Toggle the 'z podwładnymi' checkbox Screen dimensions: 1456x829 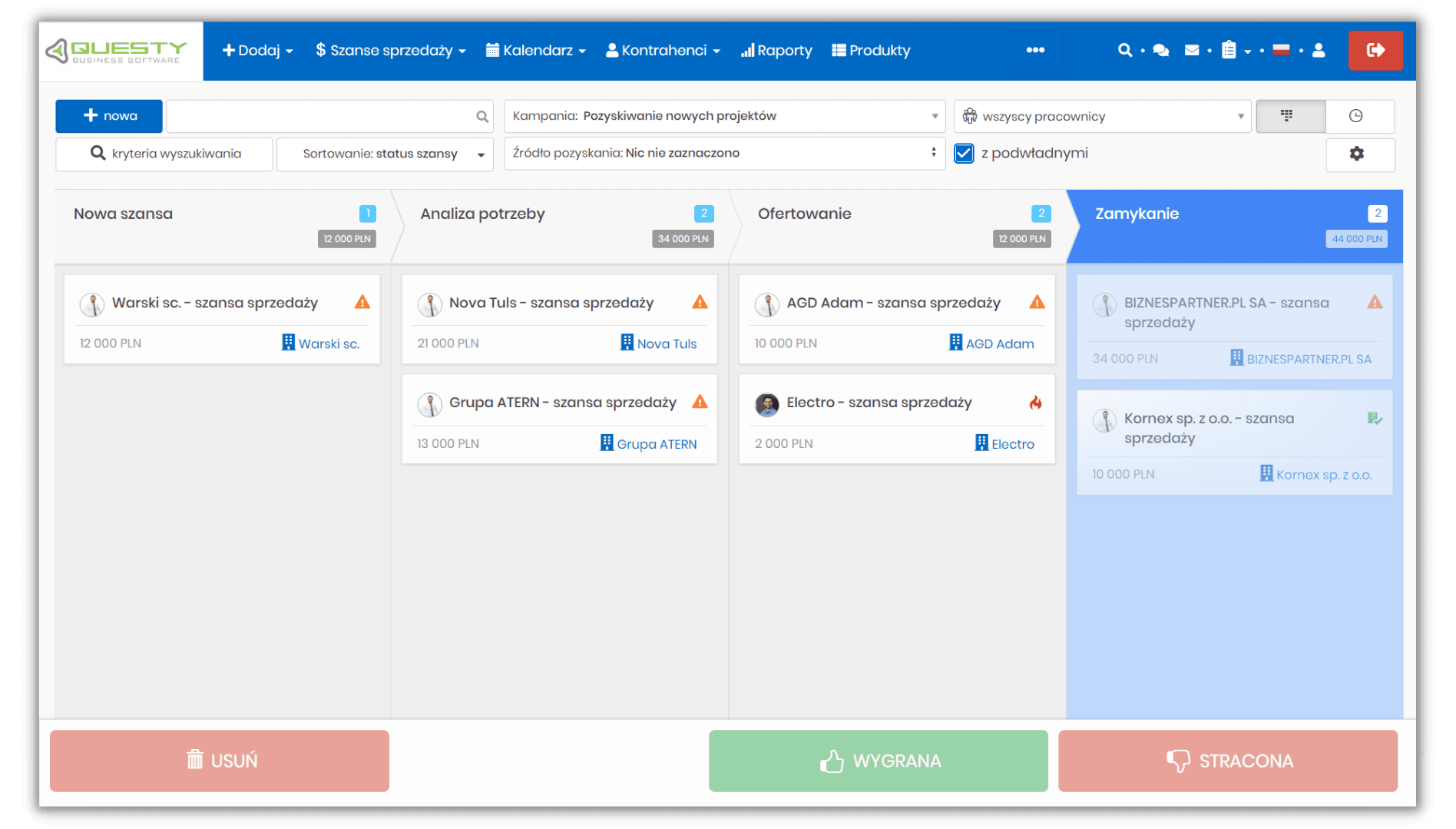[x=964, y=154]
